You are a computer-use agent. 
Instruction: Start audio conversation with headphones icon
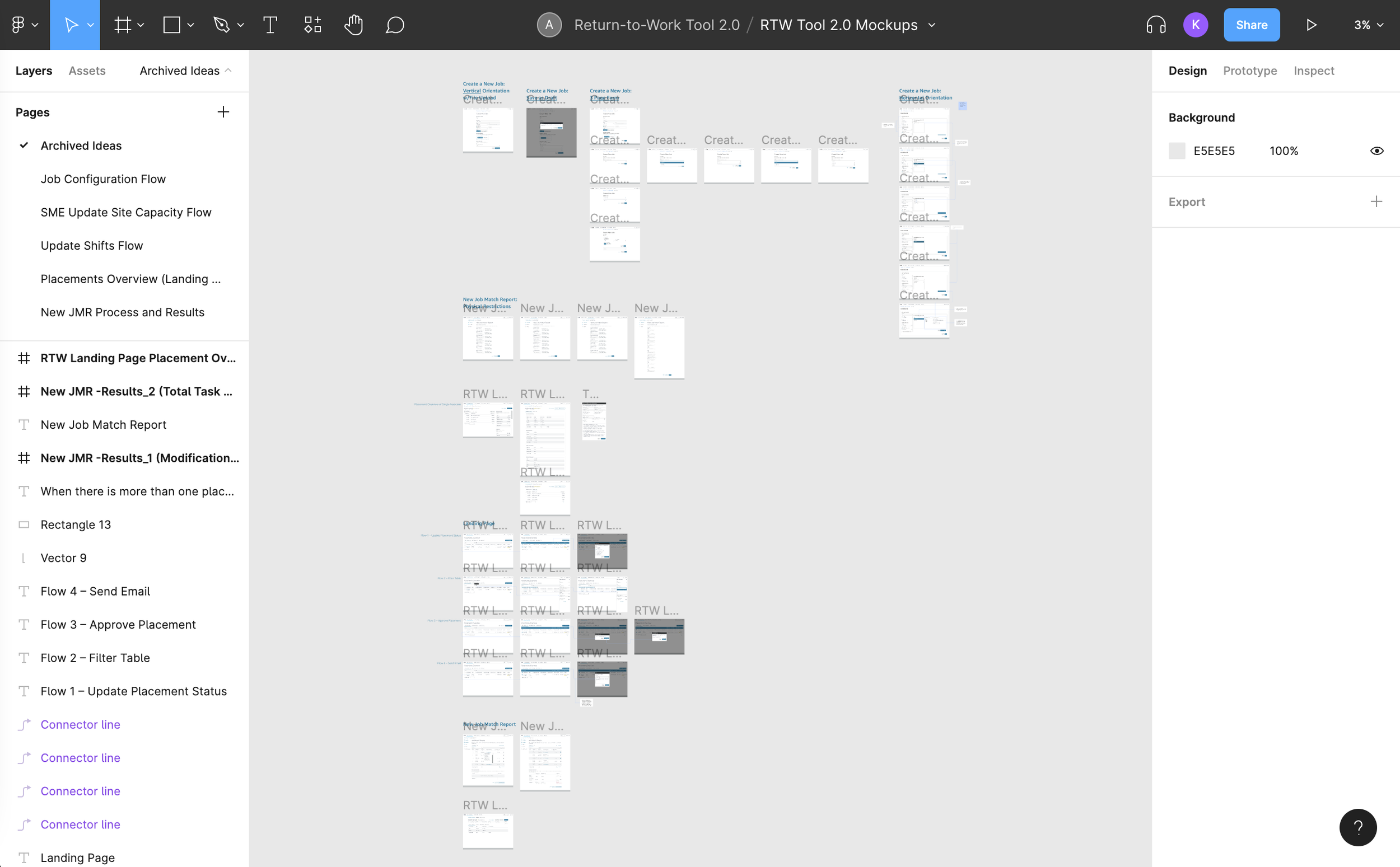[1156, 25]
